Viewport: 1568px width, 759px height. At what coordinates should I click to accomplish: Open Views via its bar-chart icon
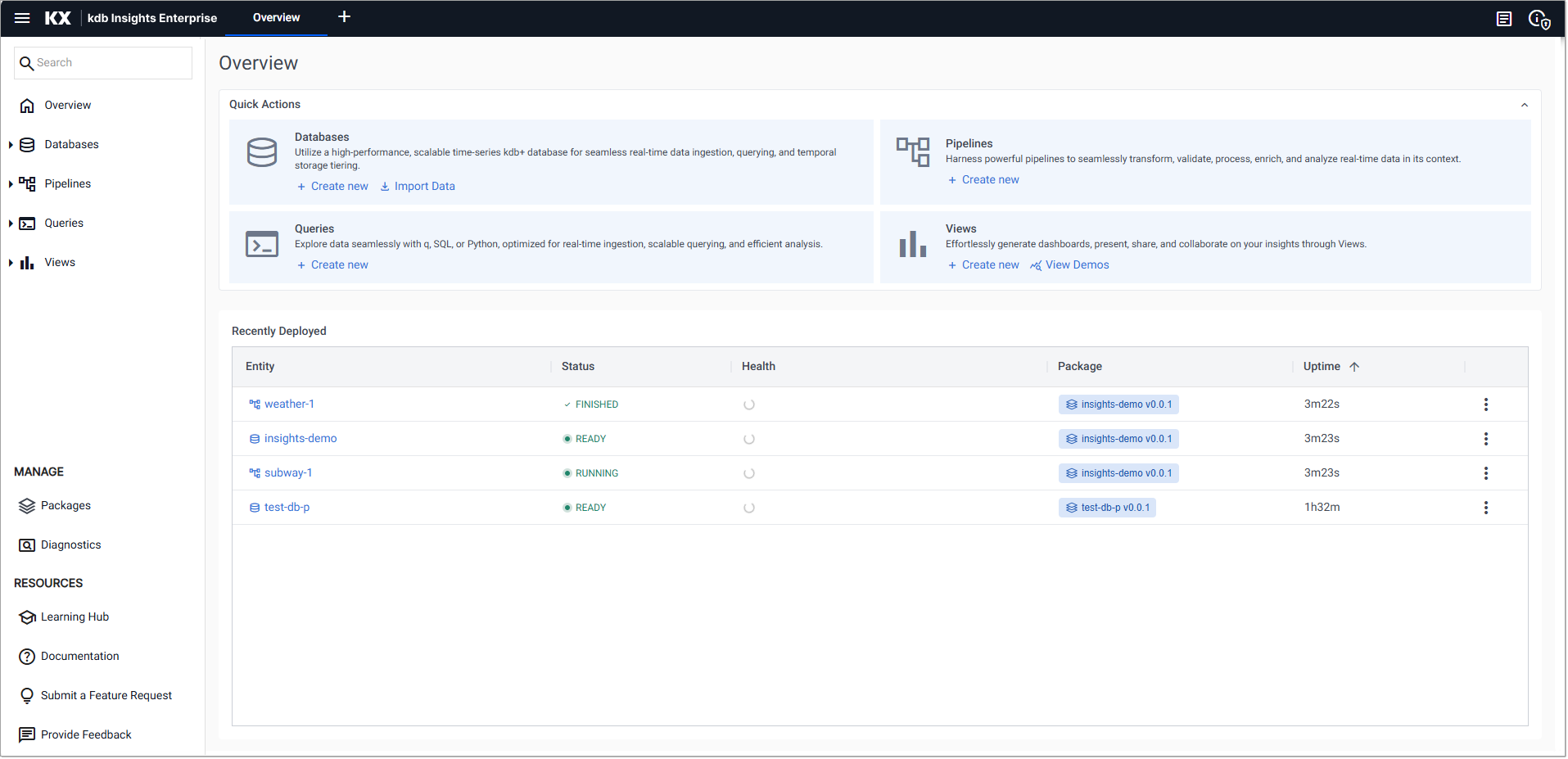tap(27, 262)
